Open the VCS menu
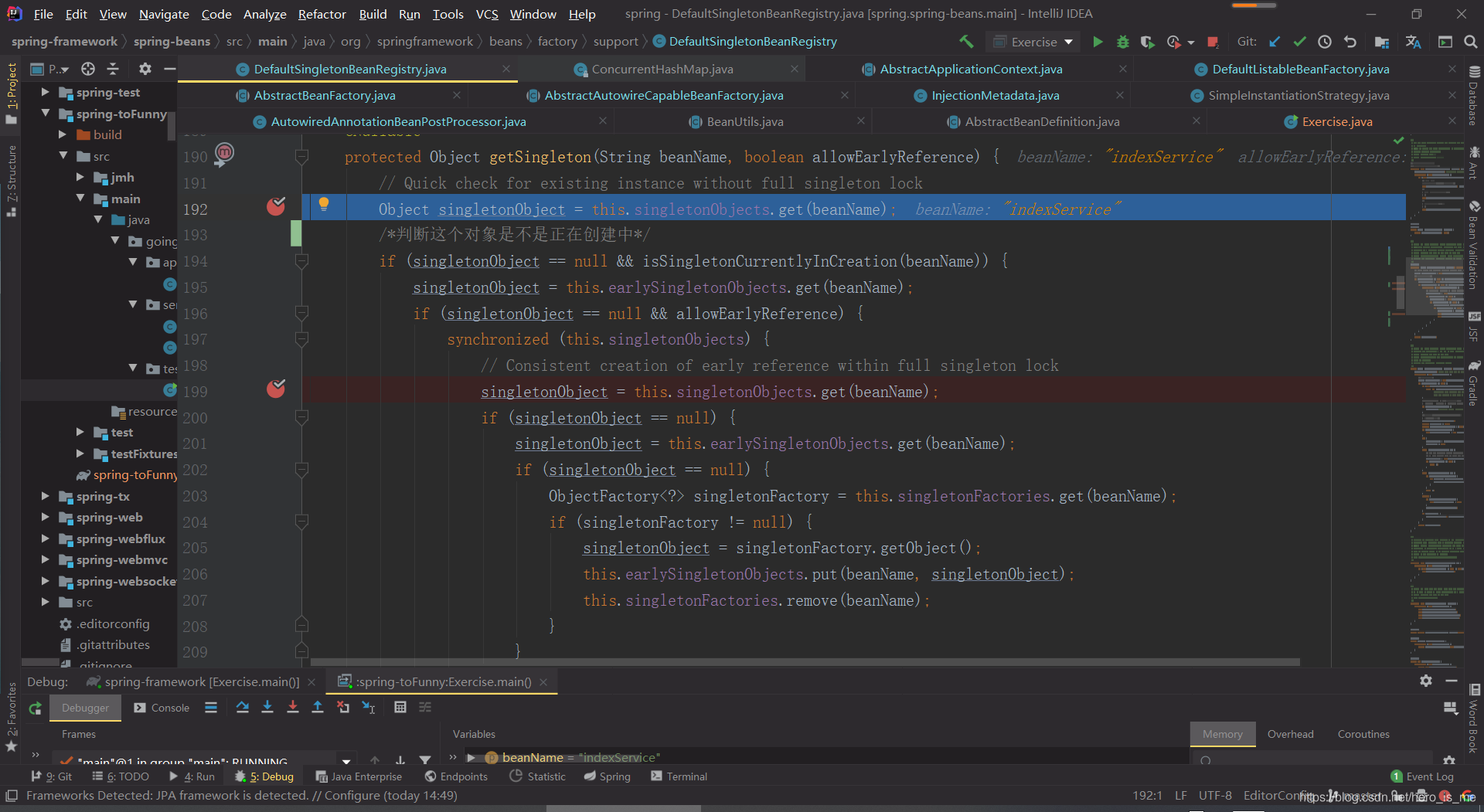1484x812 pixels. pyautogui.click(x=487, y=14)
